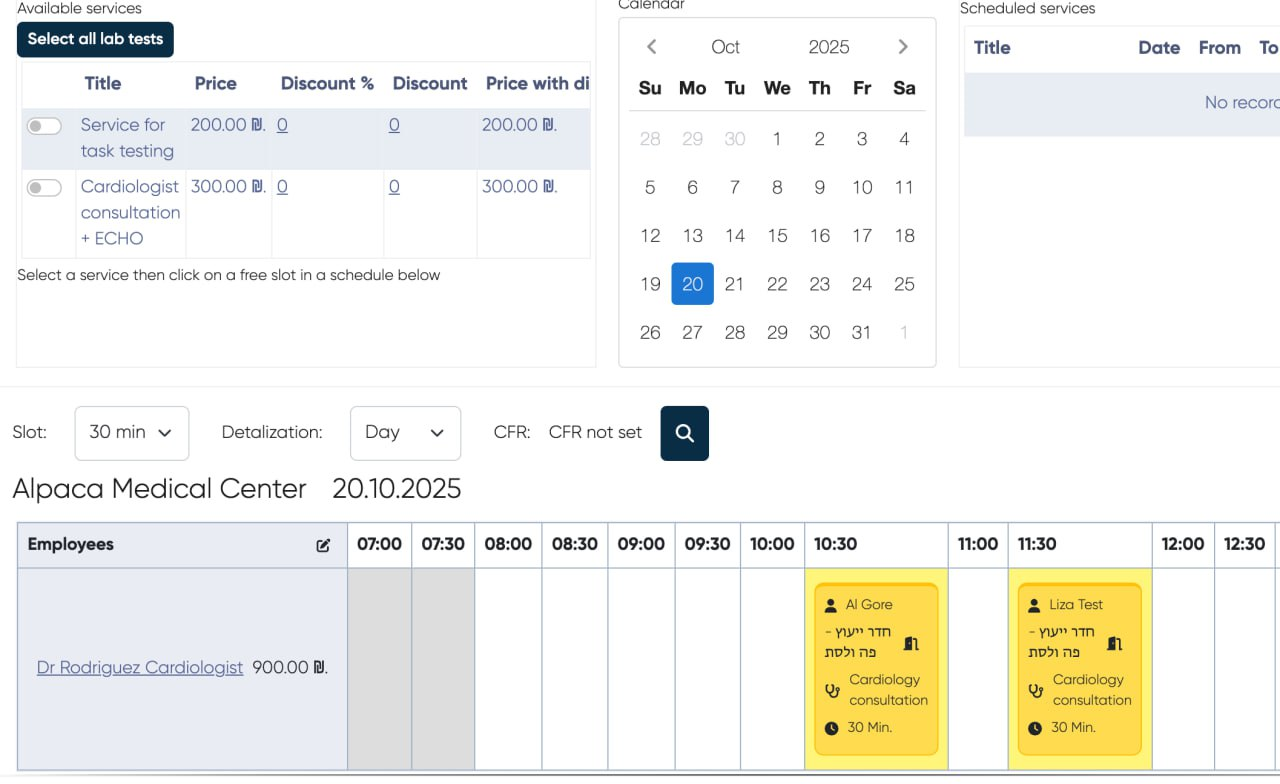1280x784 pixels.
Task: Open the Oct month selector in calendar
Action: (x=725, y=47)
